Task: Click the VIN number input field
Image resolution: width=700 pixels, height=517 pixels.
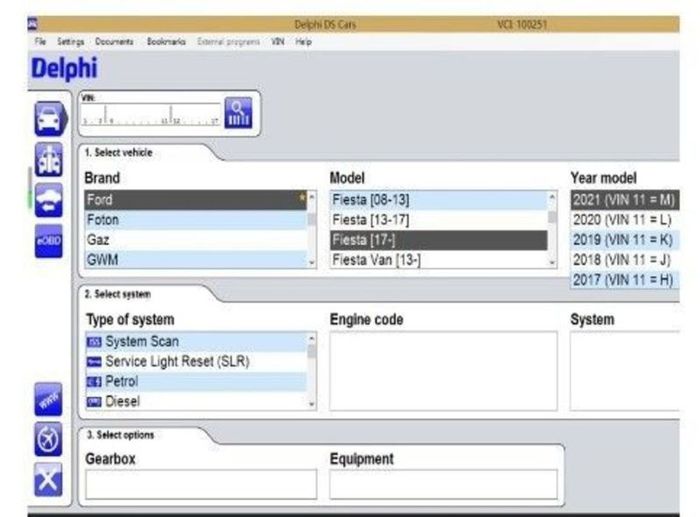Action: point(151,114)
